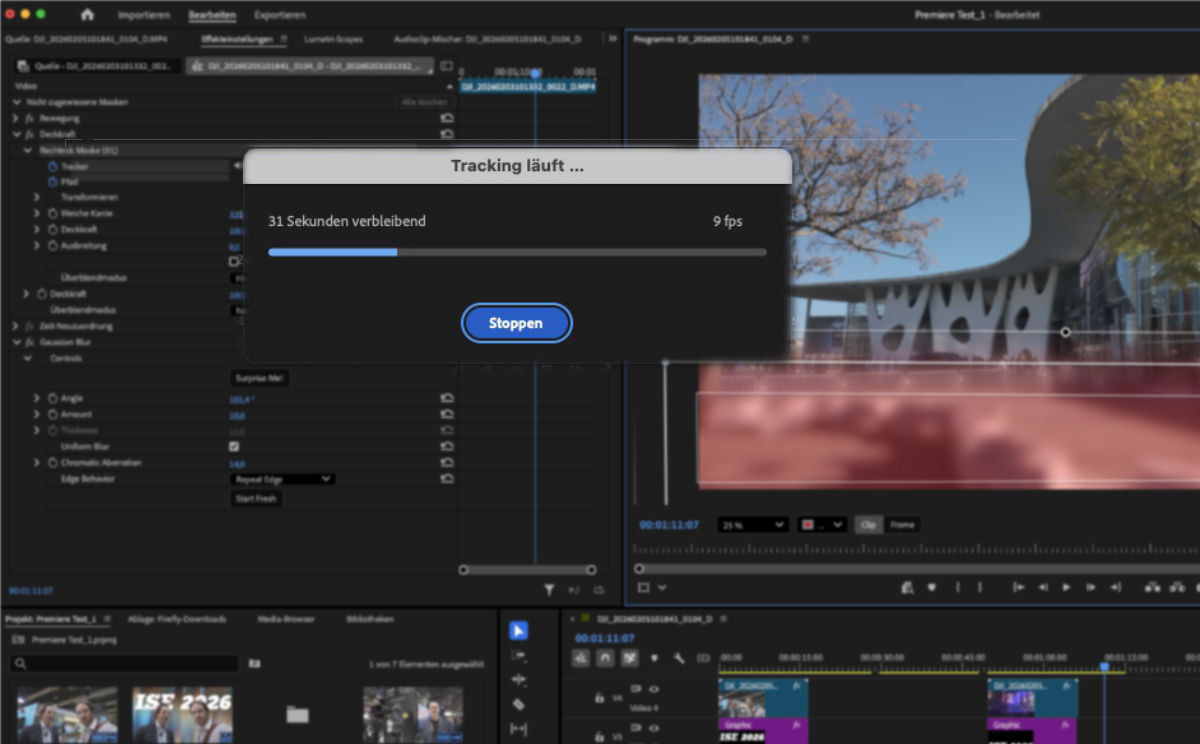Create new bin in Project panel
The image size is (1200, 744).
pos(255,663)
